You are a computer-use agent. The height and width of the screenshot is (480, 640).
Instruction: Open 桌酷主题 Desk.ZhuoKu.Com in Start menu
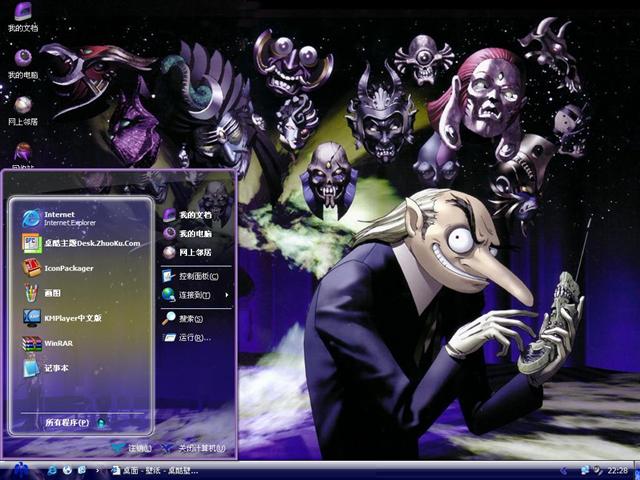point(81,243)
